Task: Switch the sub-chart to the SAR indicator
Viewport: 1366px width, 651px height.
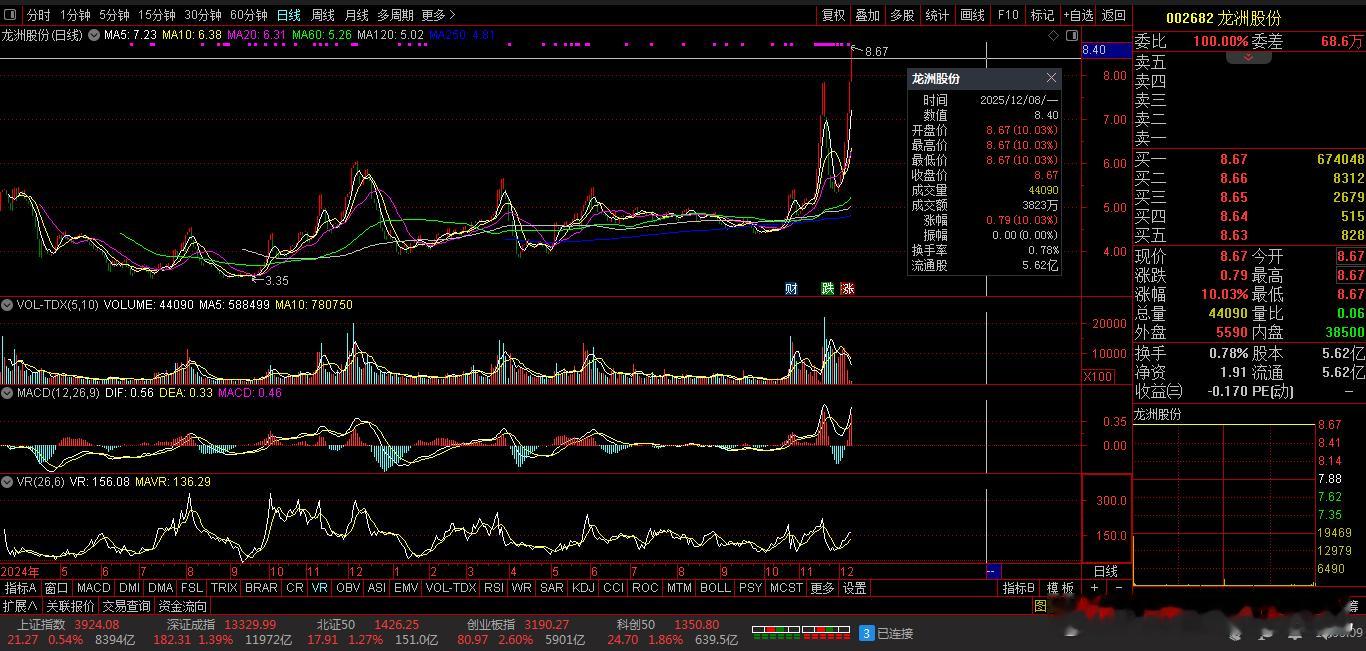Action: point(552,588)
